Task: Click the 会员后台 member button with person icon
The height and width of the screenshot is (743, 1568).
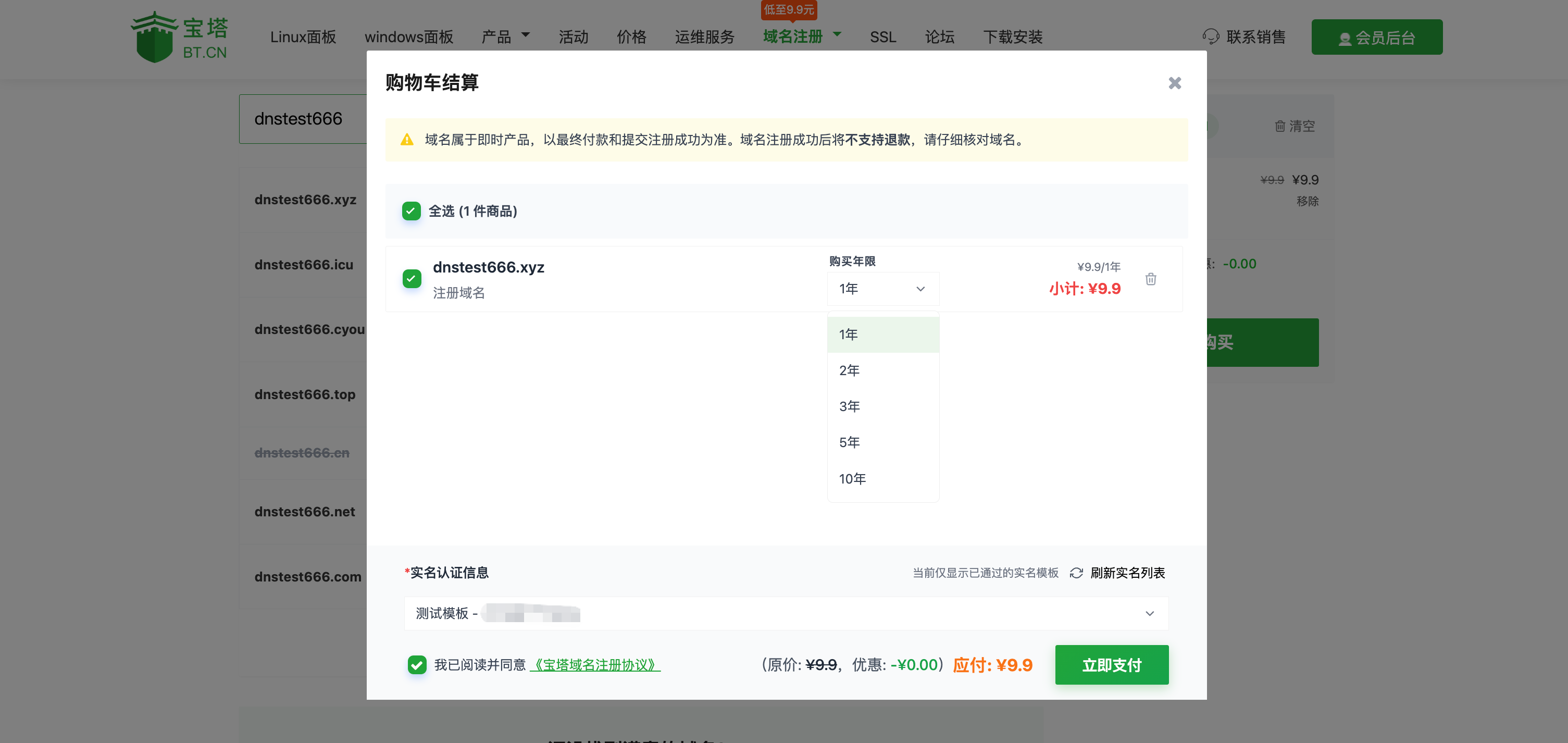Action: pyautogui.click(x=1376, y=36)
